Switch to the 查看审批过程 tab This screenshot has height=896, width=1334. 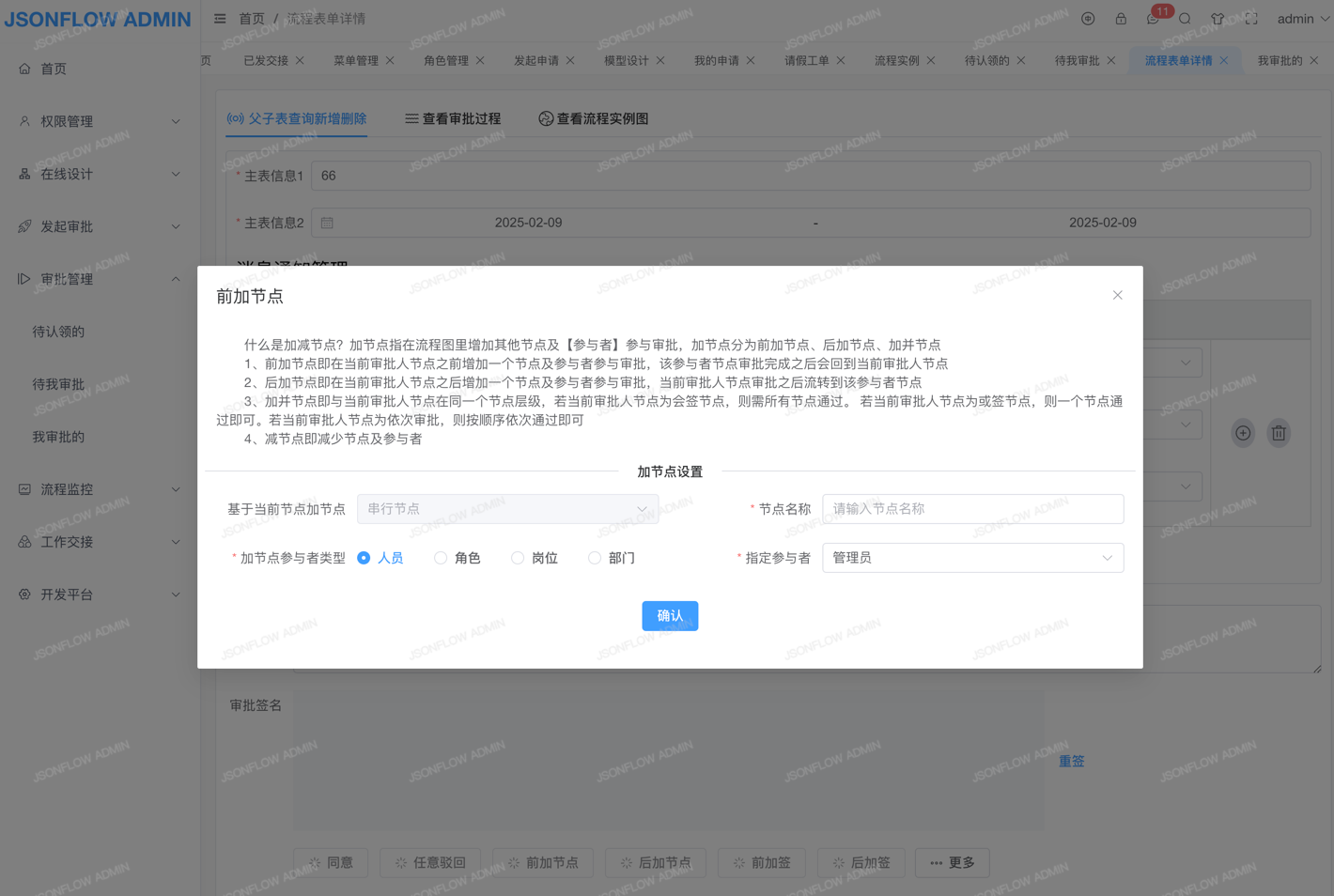[x=453, y=119]
